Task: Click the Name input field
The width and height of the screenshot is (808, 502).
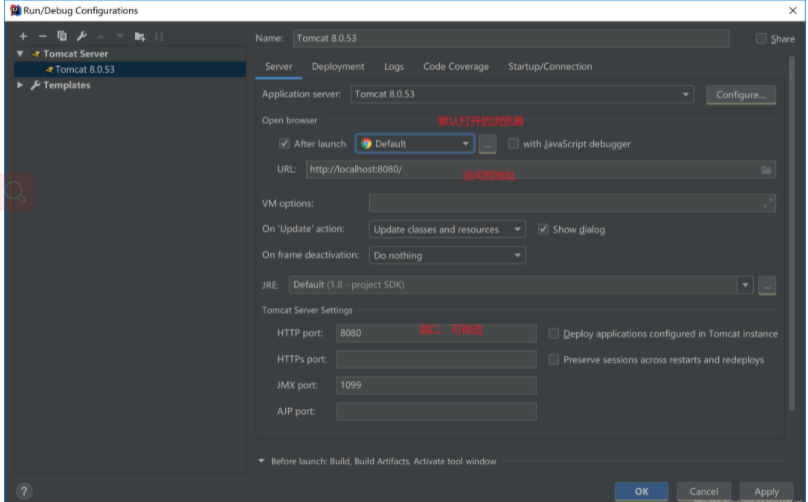Action: click(511, 38)
